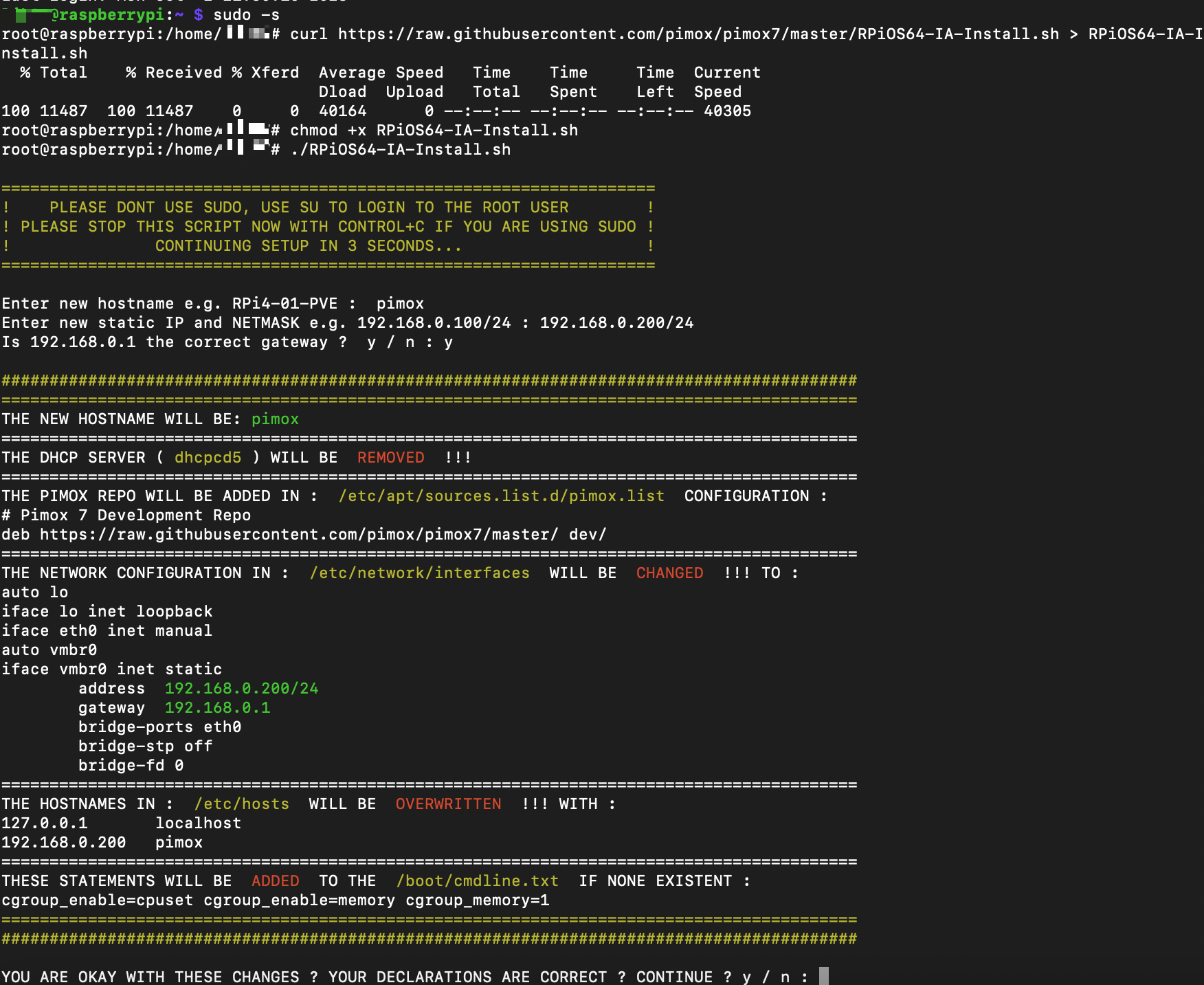The width and height of the screenshot is (1204, 985).
Task: Click the green gateway value 192.168.0.1
Action: (217, 708)
